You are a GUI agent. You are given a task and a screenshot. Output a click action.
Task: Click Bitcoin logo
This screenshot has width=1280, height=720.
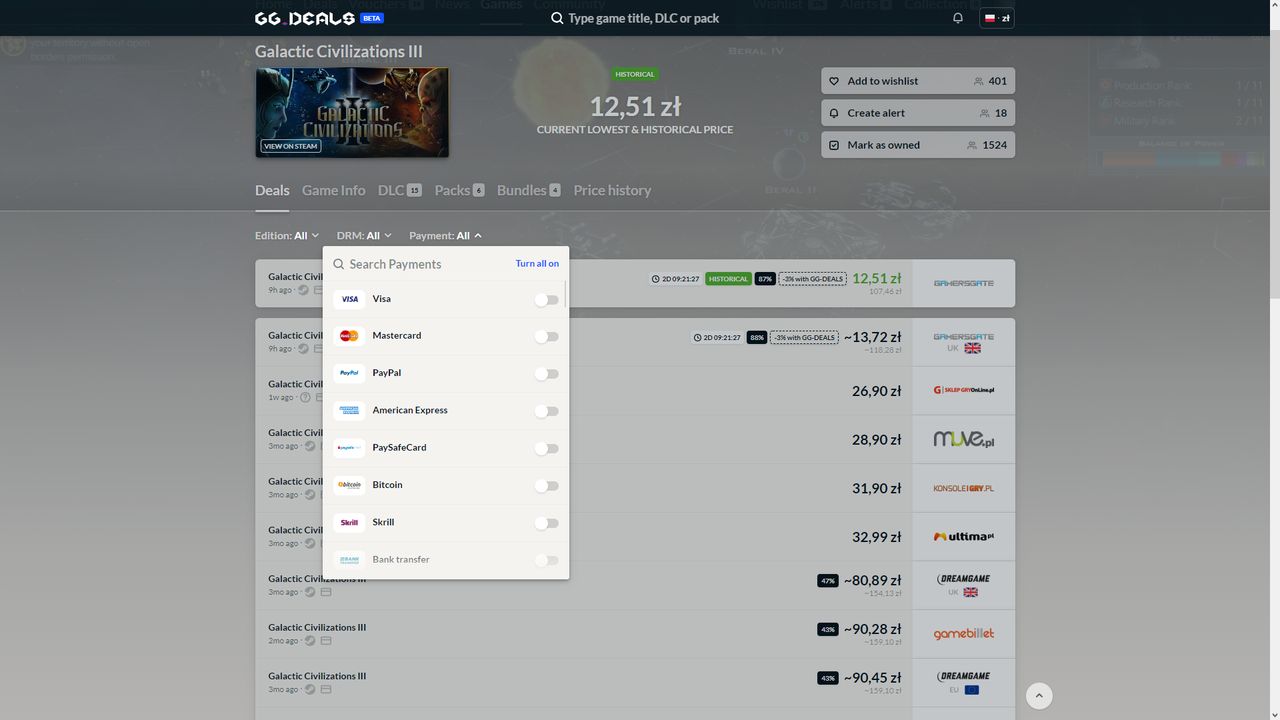[349, 485]
